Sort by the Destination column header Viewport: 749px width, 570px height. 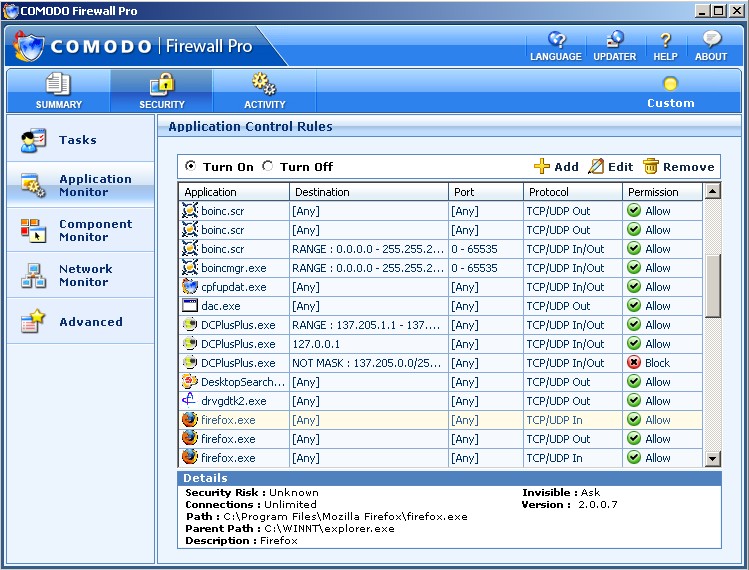click(369, 192)
